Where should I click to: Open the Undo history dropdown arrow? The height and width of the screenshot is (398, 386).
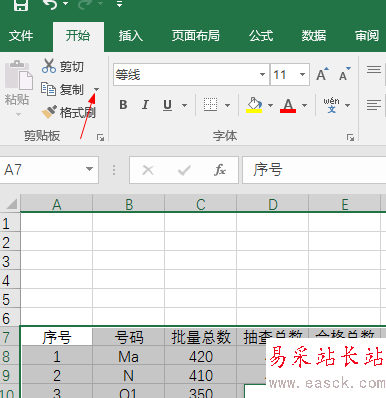(x=65, y=4)
